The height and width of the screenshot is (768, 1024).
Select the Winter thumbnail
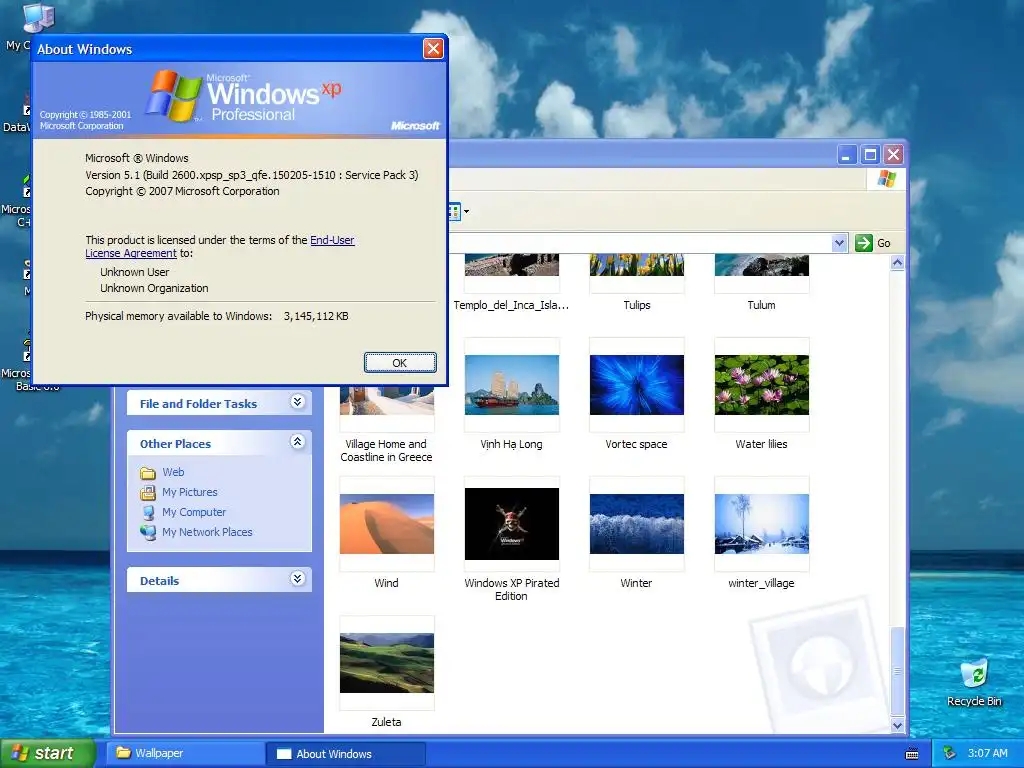click(x=637, y=524)
